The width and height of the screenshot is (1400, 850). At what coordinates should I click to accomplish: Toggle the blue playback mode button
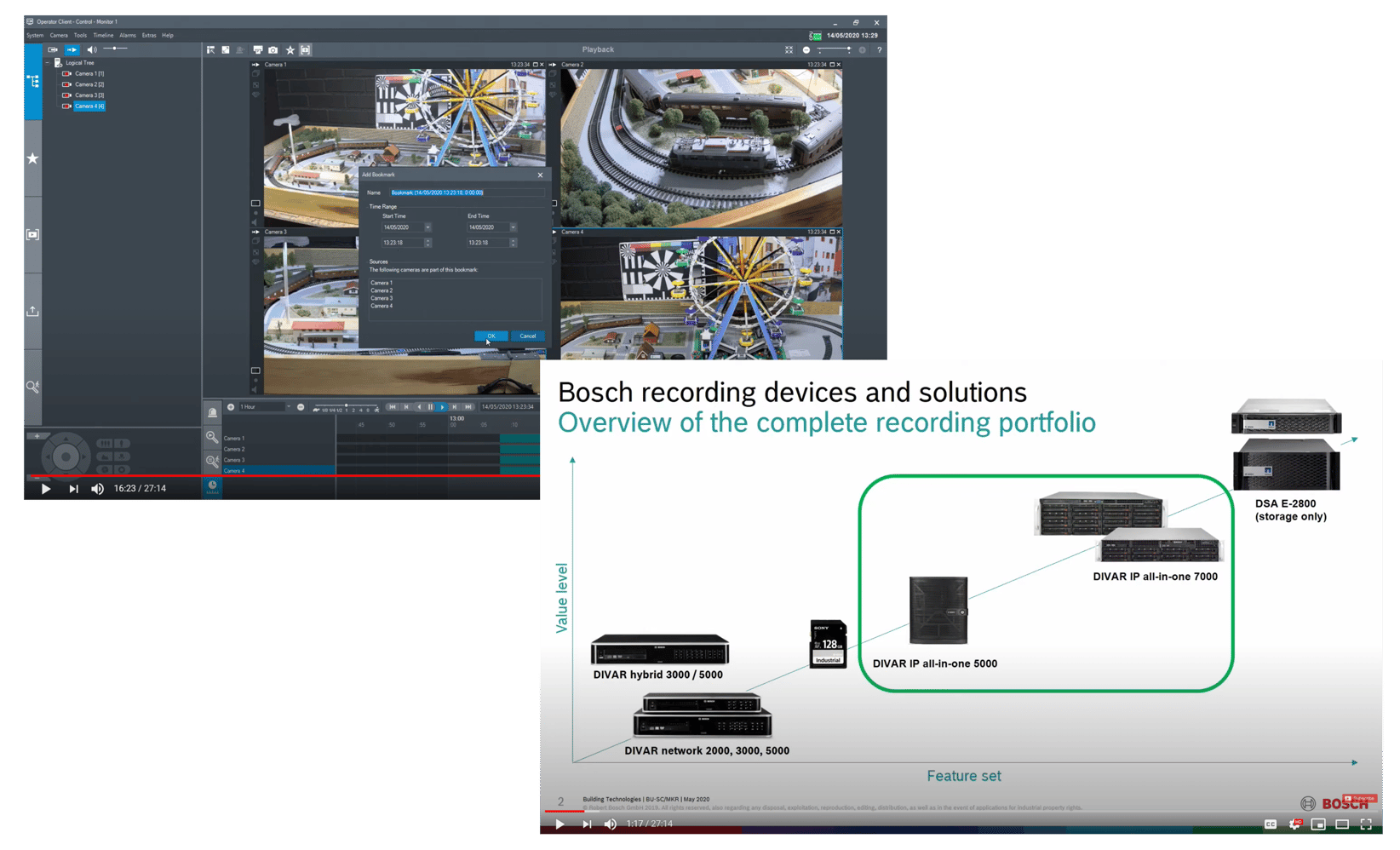click(x=72, y=49)
